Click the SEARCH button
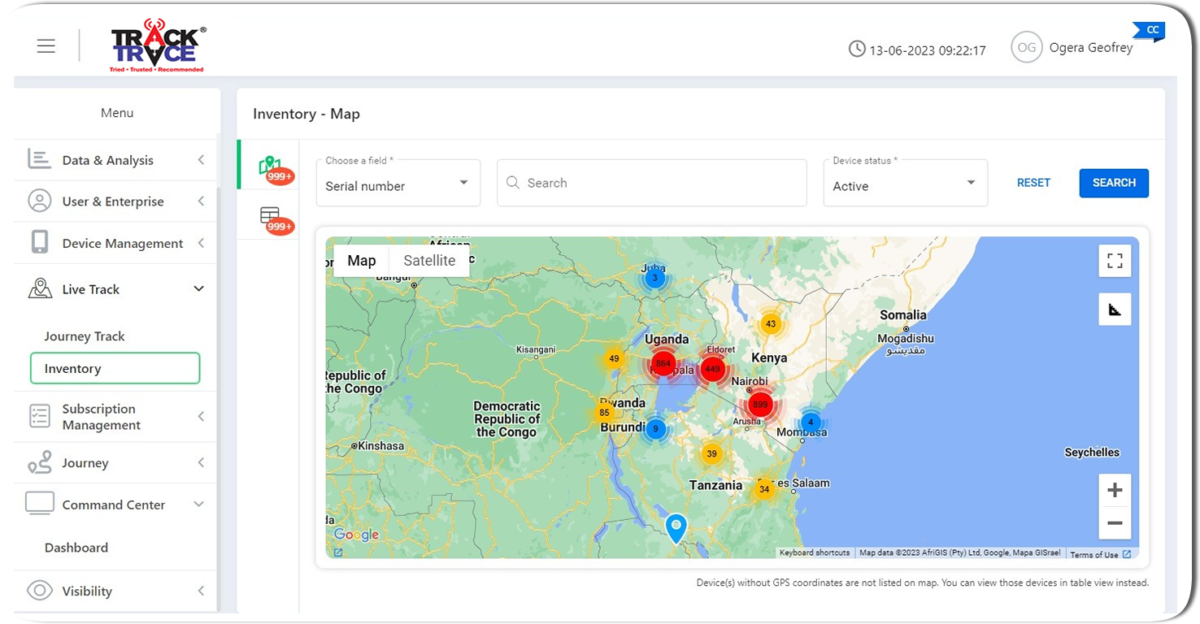1200x624 pixels. (x=1113, y=183)
